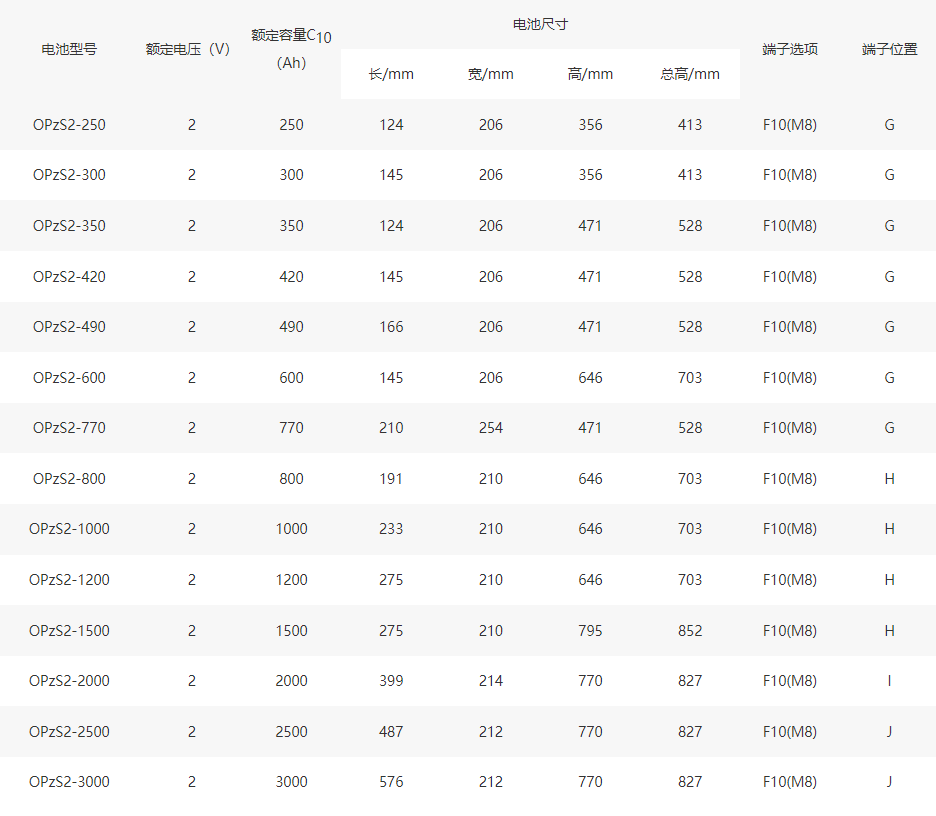Click the 额定容量C10 (Ah) header
The height and width of the screenshot is (816, 936).
(x=291, y=49)
